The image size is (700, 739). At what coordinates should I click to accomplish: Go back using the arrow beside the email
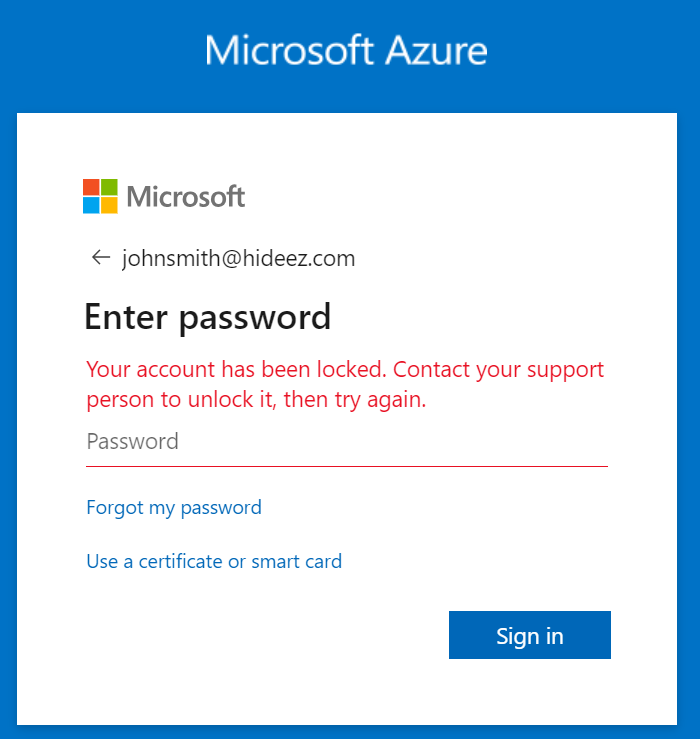click(x=100, y=258)
